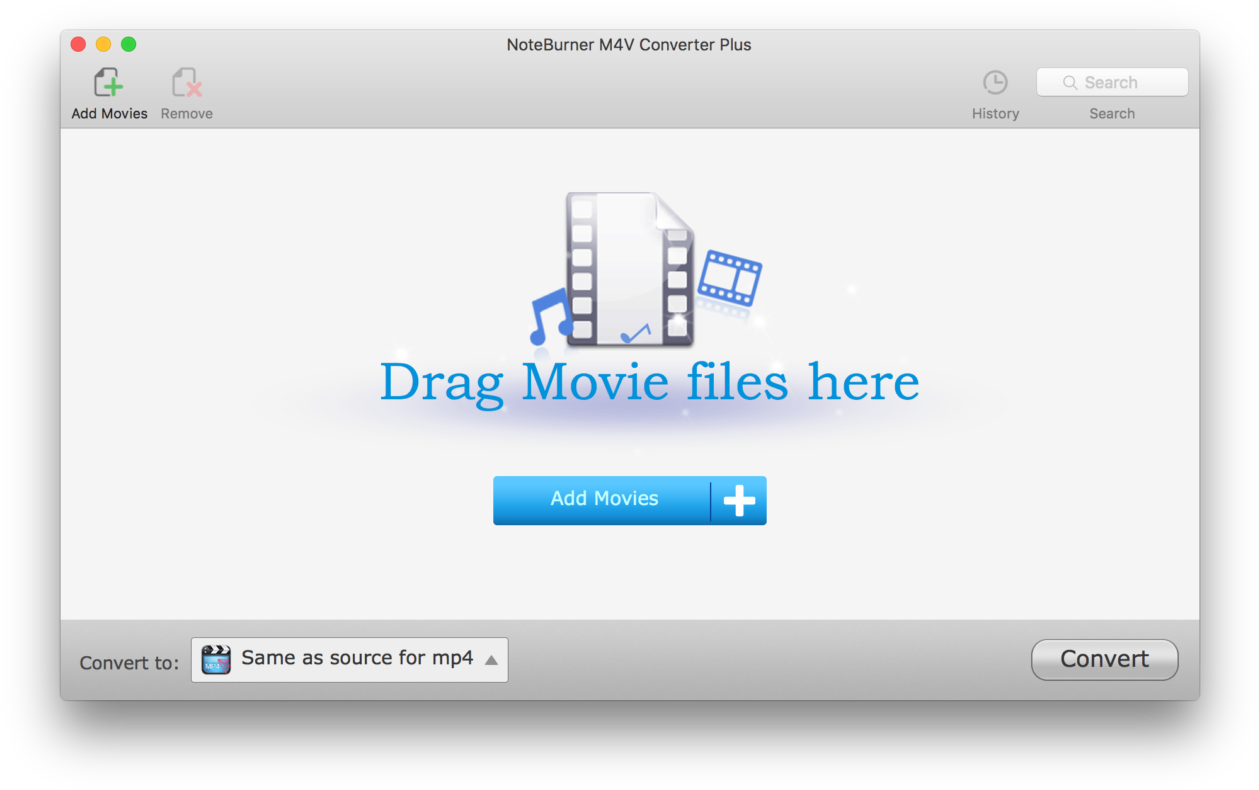Viewport: 1259px width, 790px height.
Task: Open the "Same as source for mp4" dropdown
Action: (357, 659)
